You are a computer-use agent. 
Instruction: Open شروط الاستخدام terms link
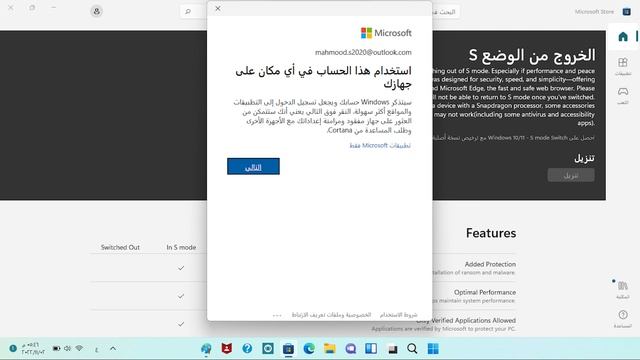(x=398, y=315)
